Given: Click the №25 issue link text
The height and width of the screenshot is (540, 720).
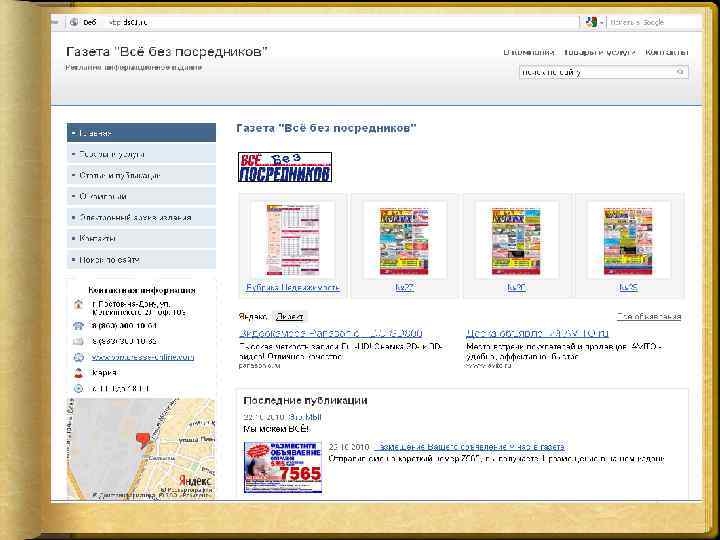Looking at the screenshot, I should 628,288.
